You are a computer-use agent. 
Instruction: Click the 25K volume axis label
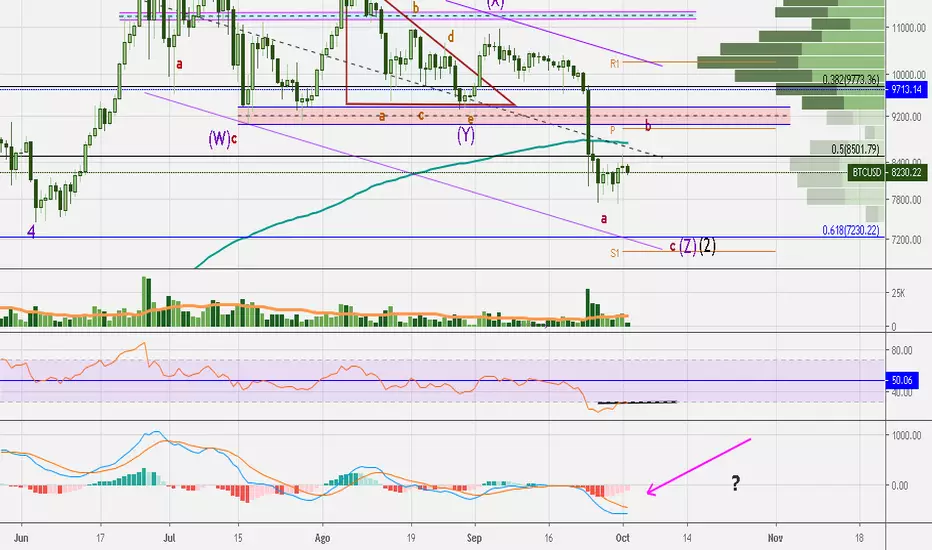click(x=898, y=293)
